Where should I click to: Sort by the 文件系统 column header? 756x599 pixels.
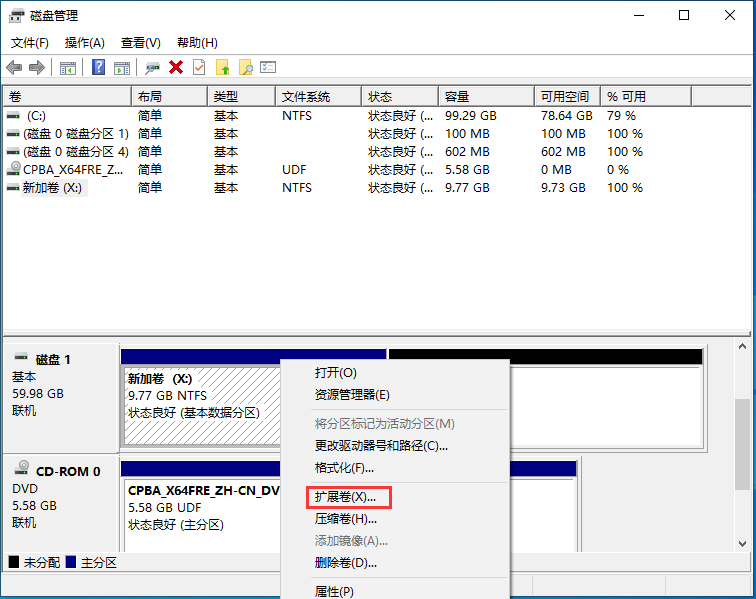(319, 96)
